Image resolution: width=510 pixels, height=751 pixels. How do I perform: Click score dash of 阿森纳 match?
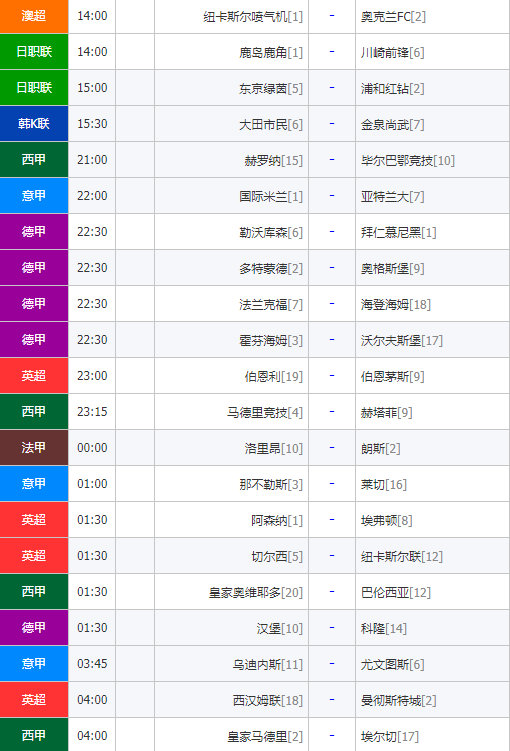[x=332, y=520]
